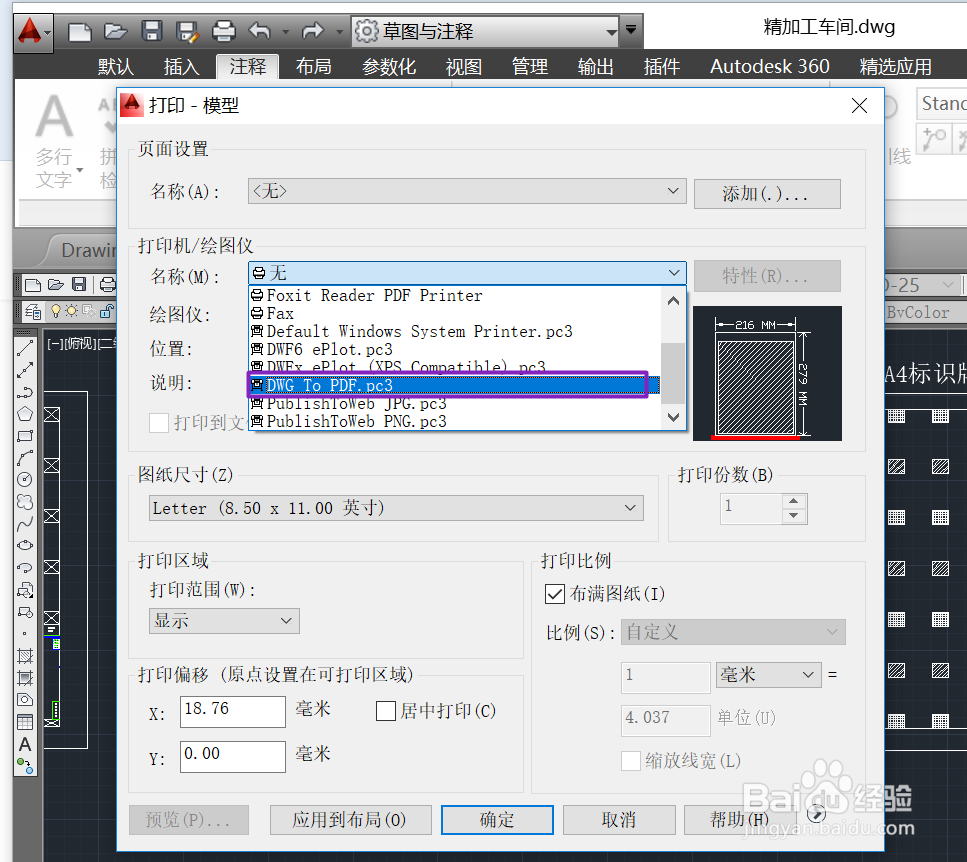The height and width of the screenshot is (862, 967).
Task: Select the Arc draw tool
Action: (25, 458)
